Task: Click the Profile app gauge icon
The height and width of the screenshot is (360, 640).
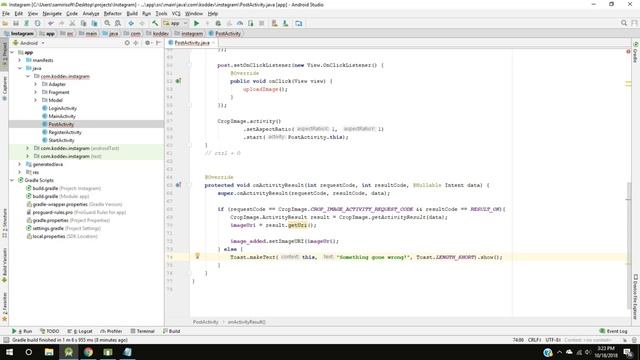Action: 240,23
